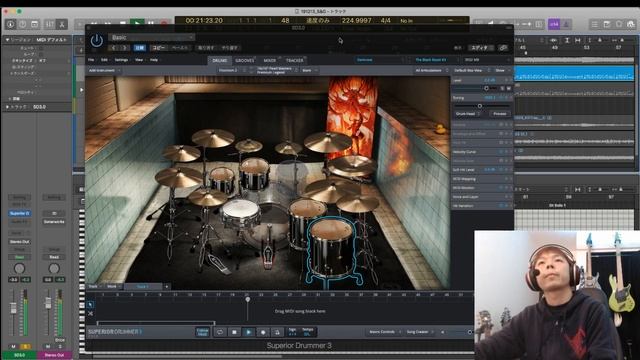Toggle Superior Drummer metronome icon

[277, 332]
